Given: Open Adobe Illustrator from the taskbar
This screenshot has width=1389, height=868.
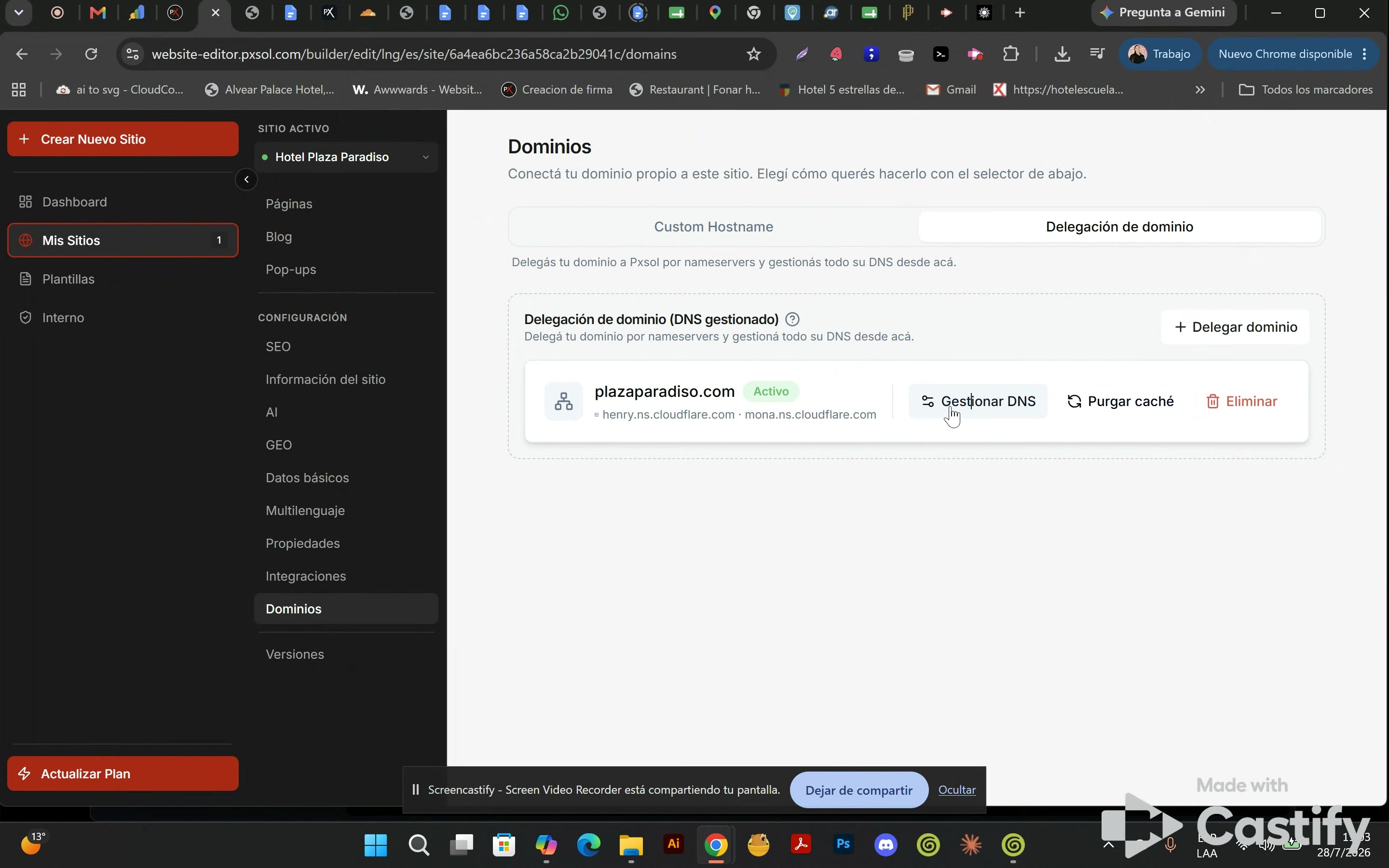Looking at the screenshot, I should (673, 844).
